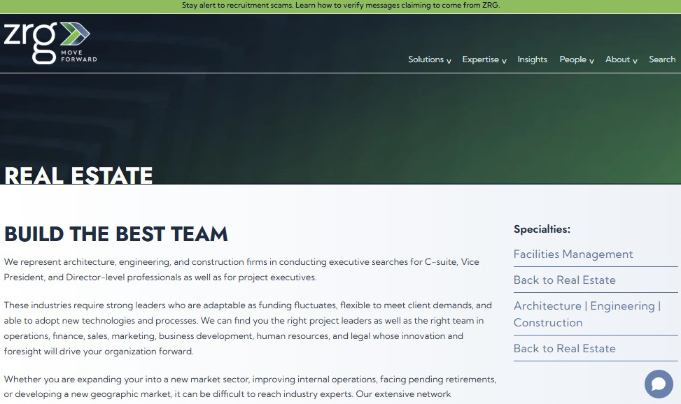Click the BUILD THE BEST TEAM heading
681x404 pixels.
(116, 234)
